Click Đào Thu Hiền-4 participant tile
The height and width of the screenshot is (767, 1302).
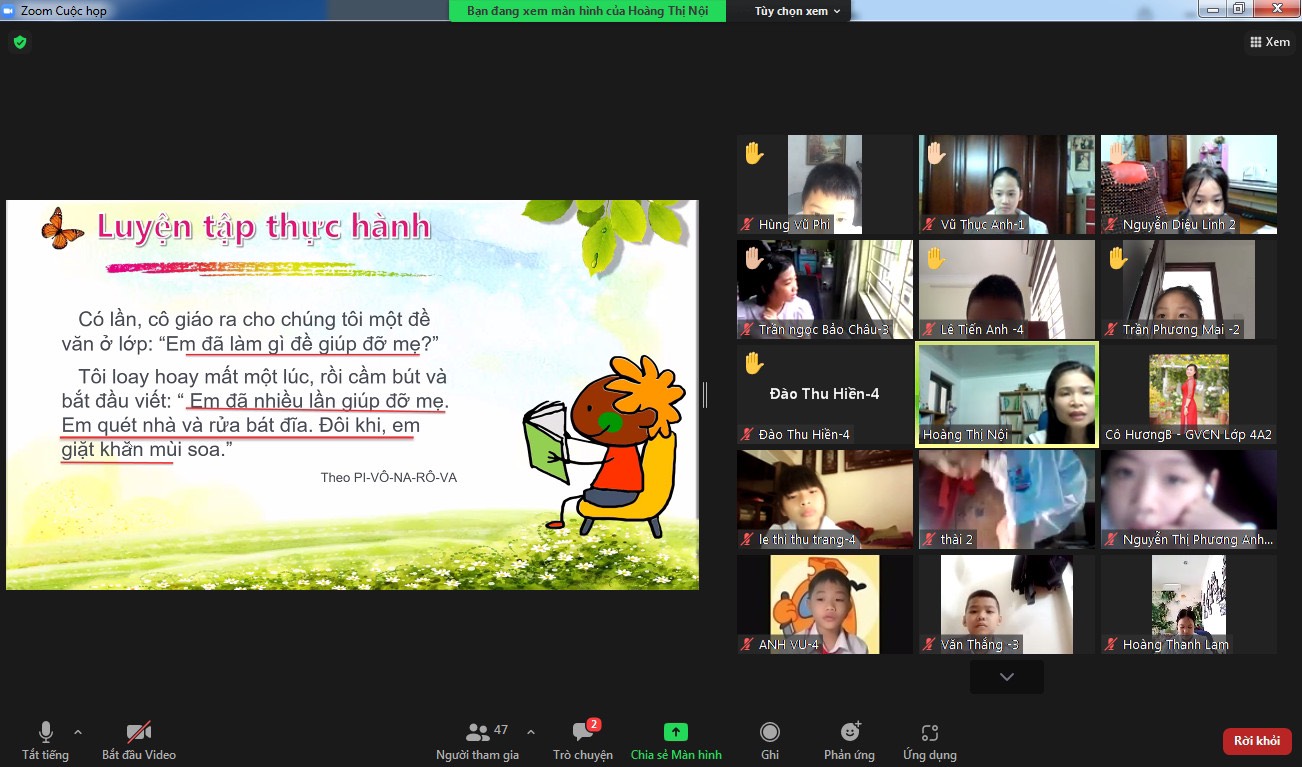pyautogui.click(x=825, y=394)
